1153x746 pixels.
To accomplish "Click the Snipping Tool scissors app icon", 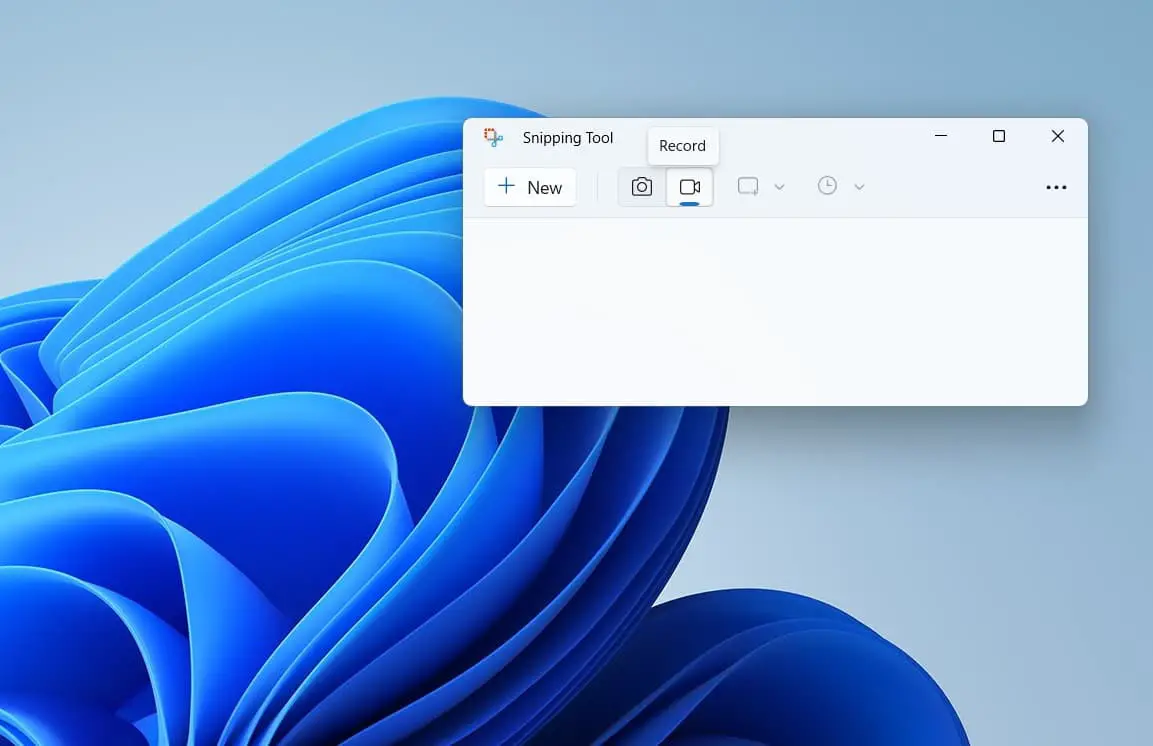I will [493, 137].
